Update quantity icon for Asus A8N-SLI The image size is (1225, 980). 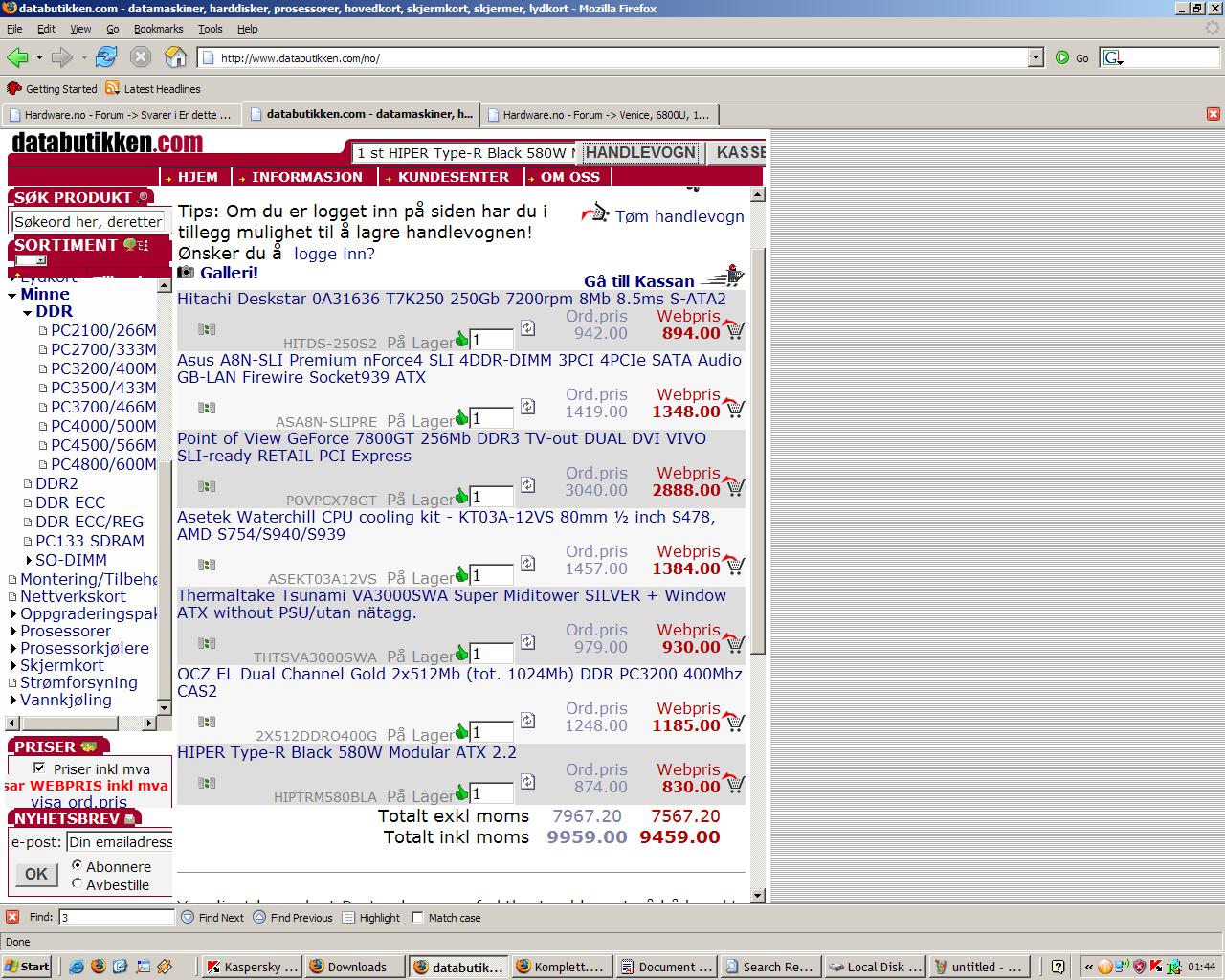tap(527, 406)
